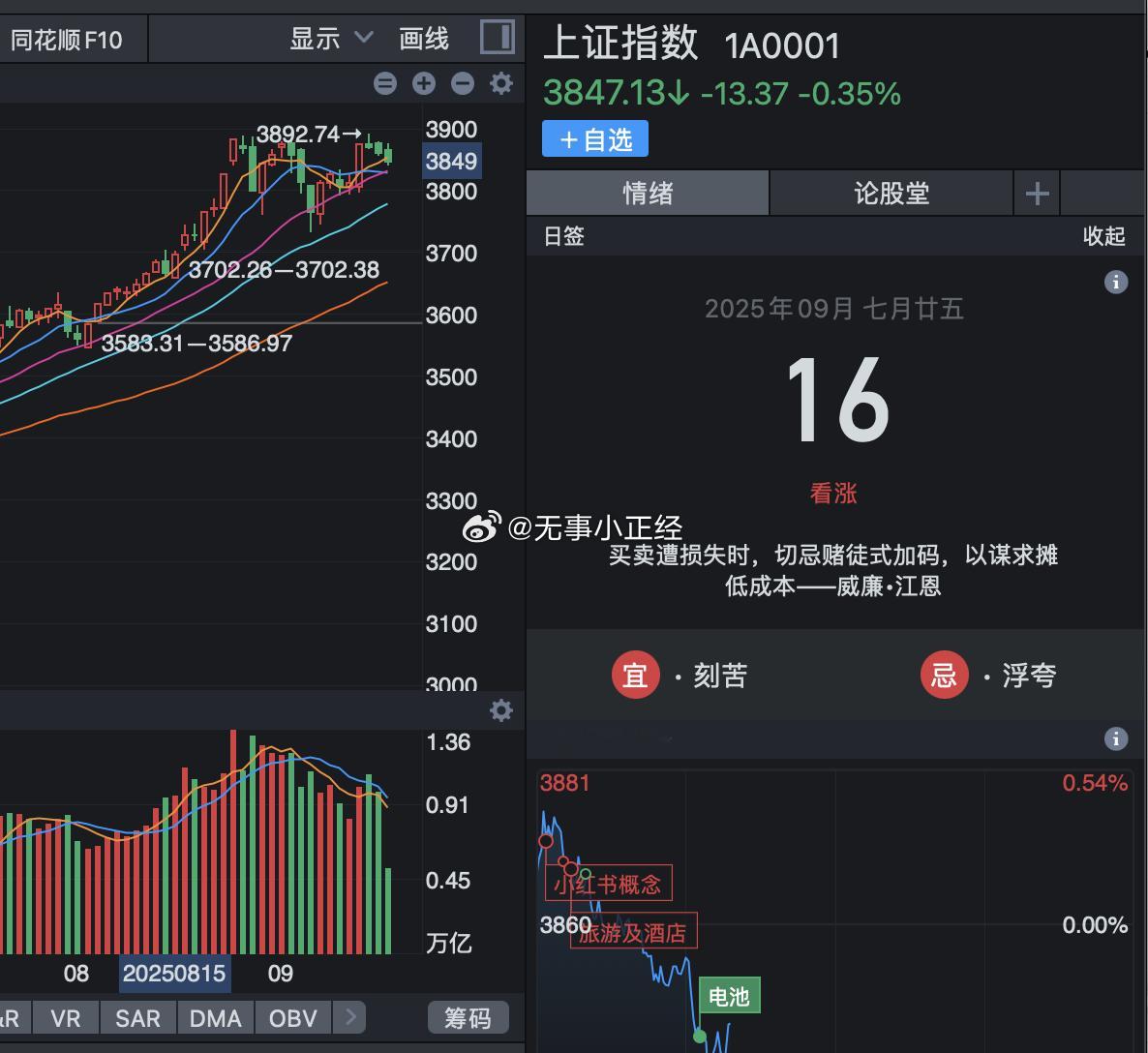Toggle the side panel layout icon
Viewport: 1148px width, 1053px height.
(498, 37)
